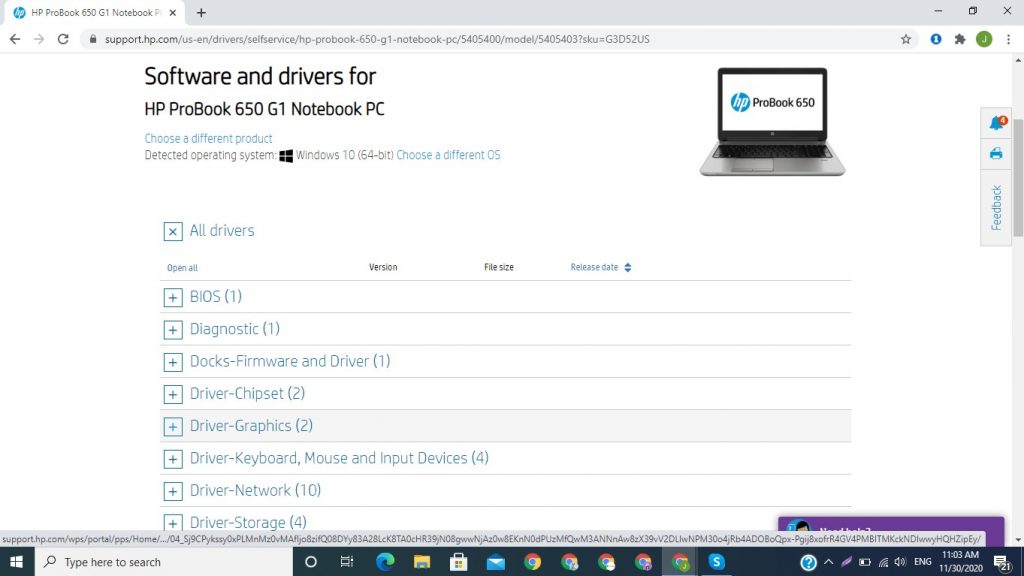Click the Choose a different OS link

point(448,156)
